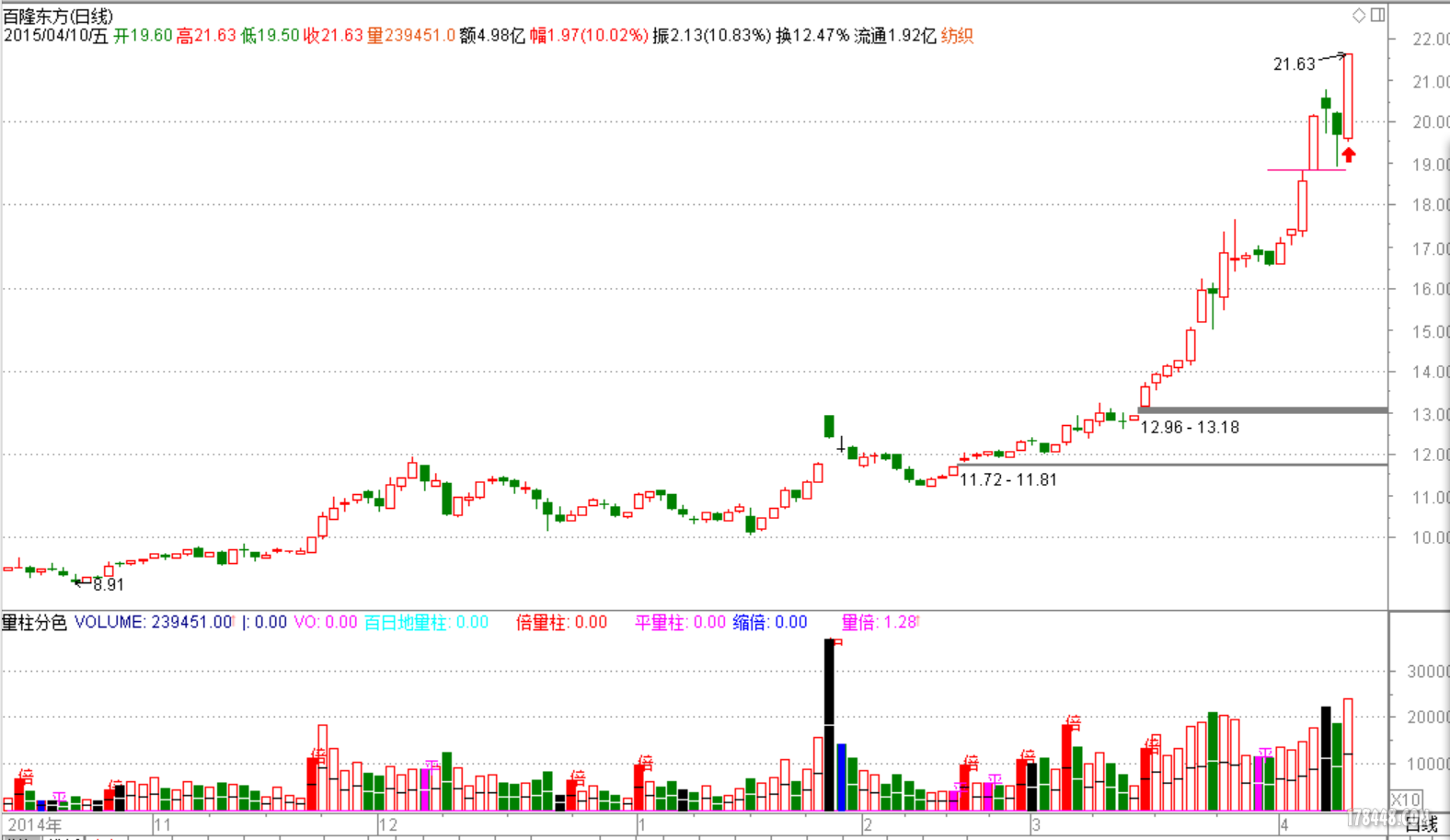Click the 量柱分色 indicator name
Screen dimensions: 1450x840
click(34, 623)
